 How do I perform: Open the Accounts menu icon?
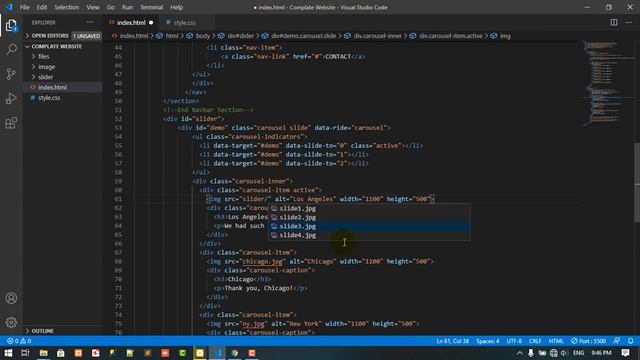click(11, 298)
